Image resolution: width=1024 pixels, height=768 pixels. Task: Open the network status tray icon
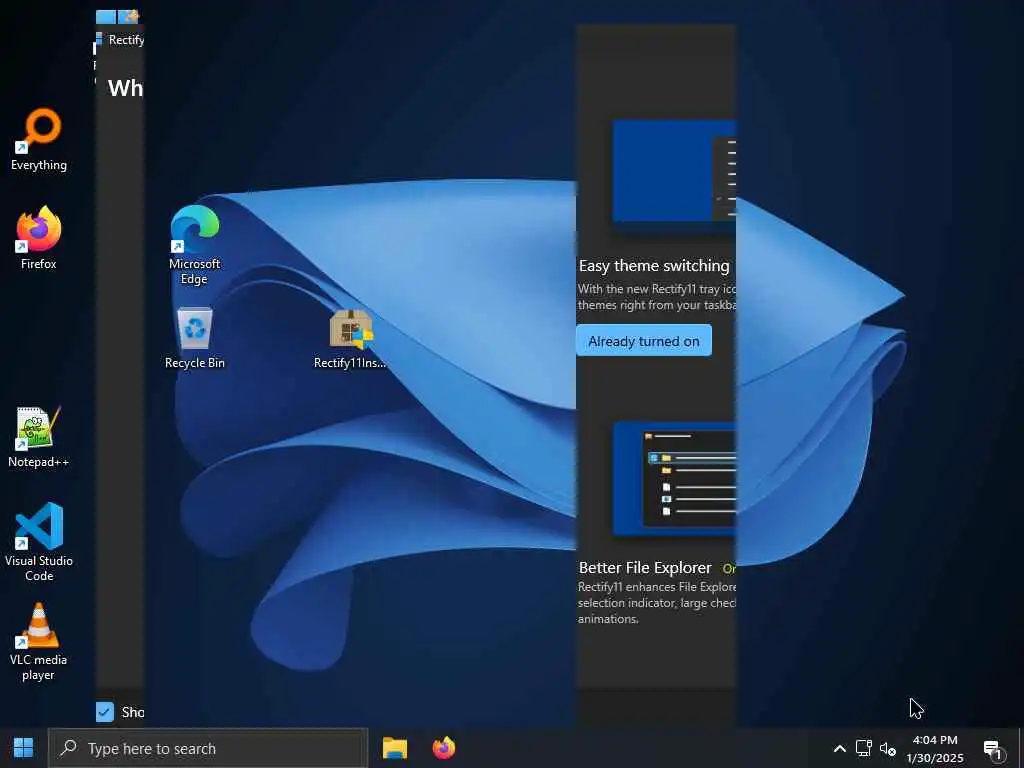tap(864, 748)
